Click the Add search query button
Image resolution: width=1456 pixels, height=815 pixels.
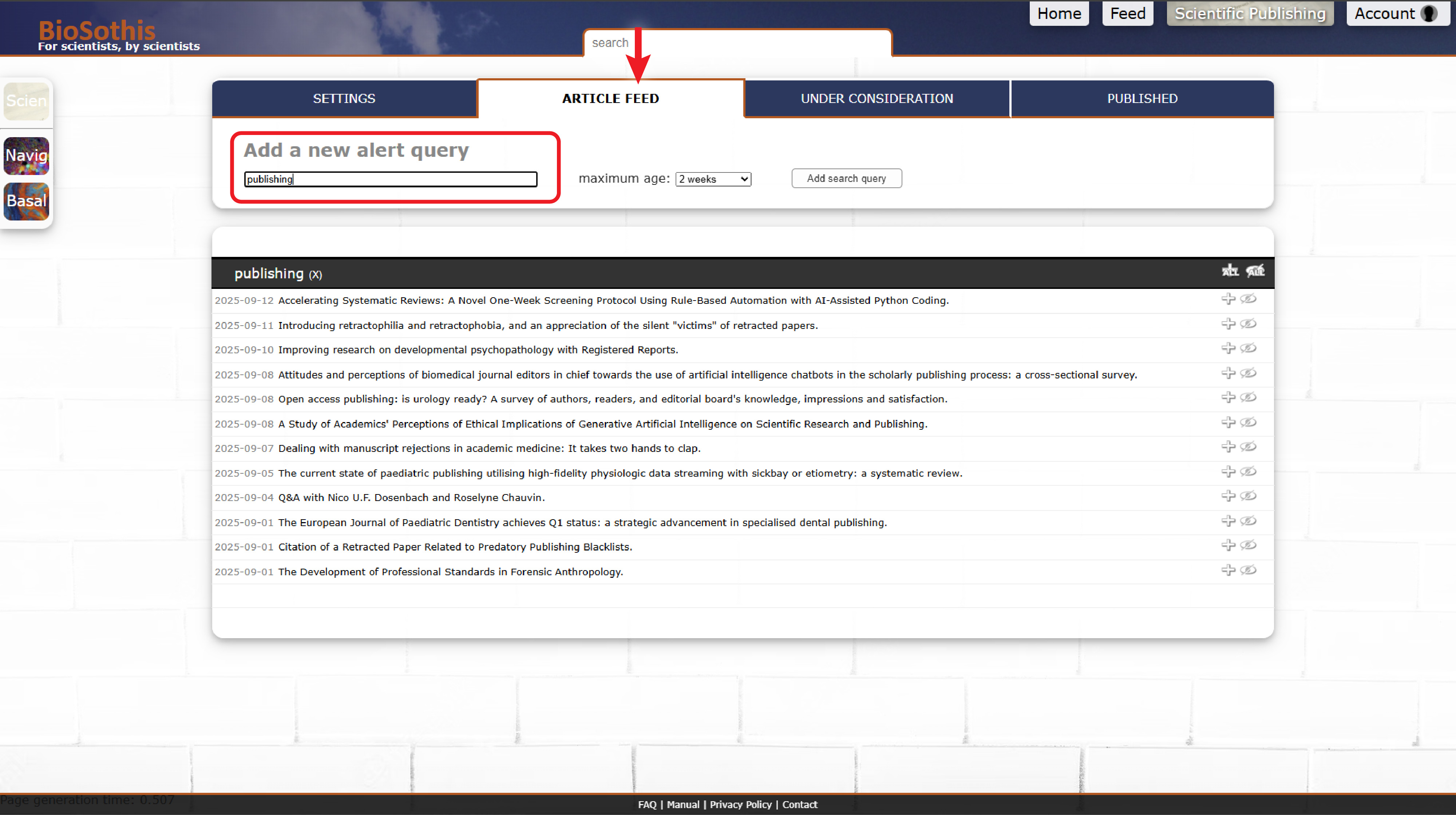point(846,179)
